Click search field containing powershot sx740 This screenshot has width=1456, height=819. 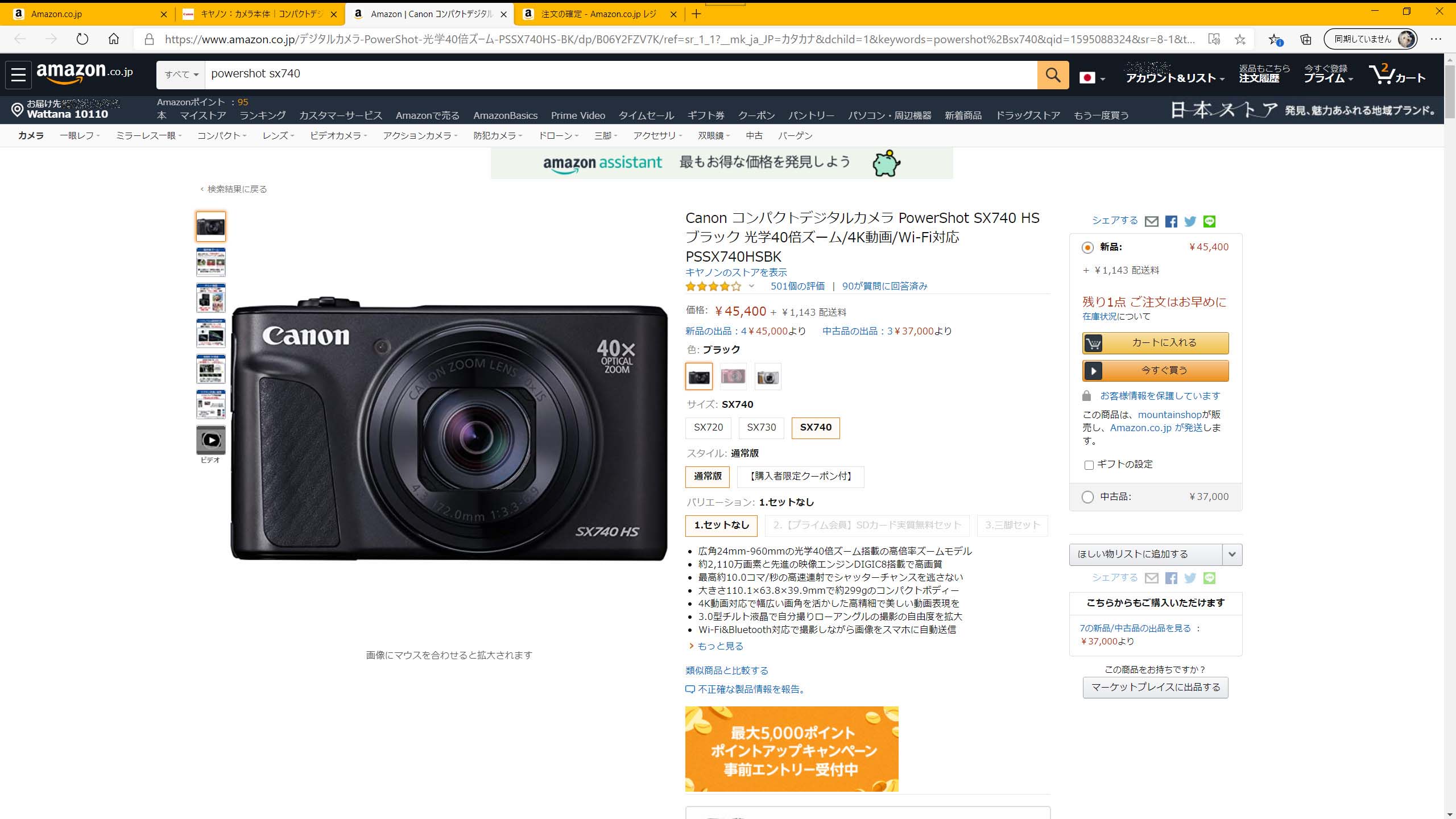click(x=621, y=75)
